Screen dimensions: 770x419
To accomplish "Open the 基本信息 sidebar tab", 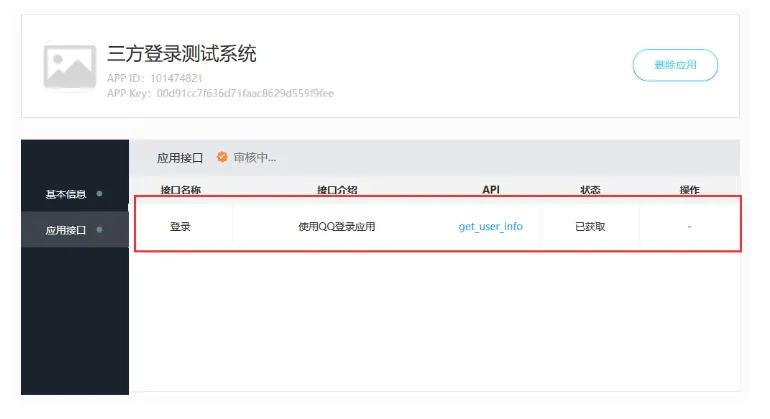I will coord(75,194).
